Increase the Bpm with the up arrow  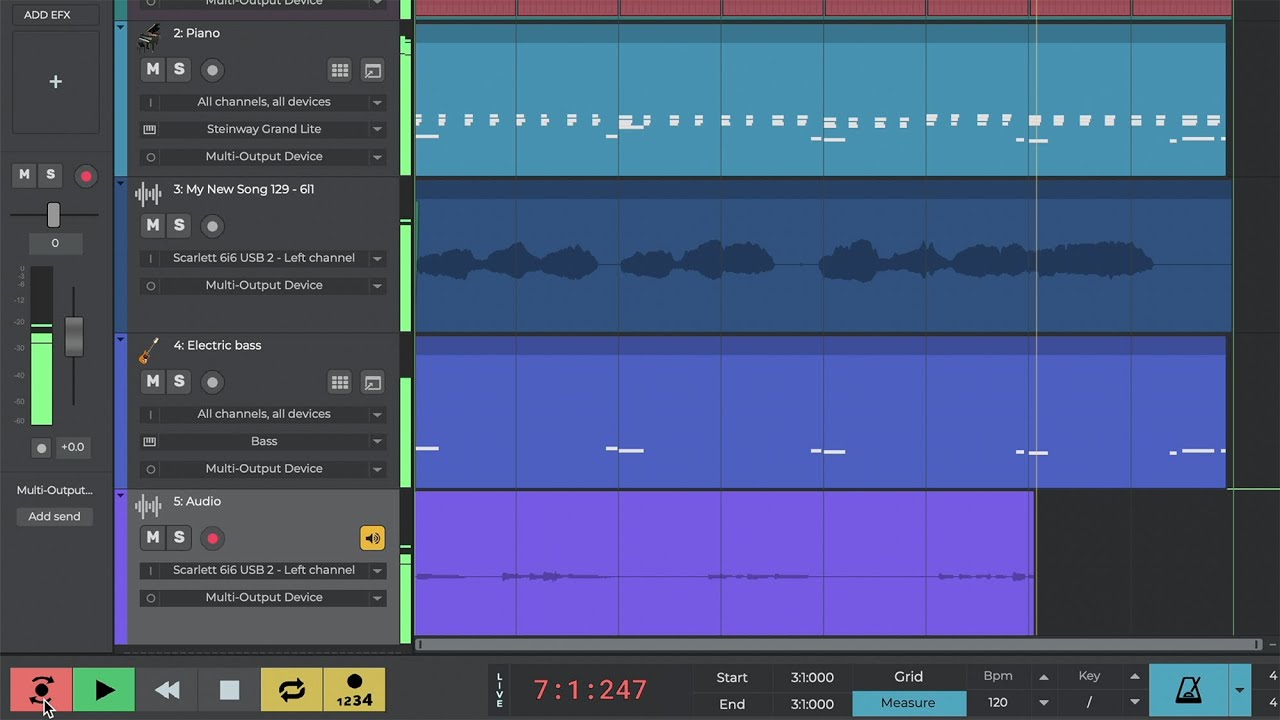click(1043, 677)
